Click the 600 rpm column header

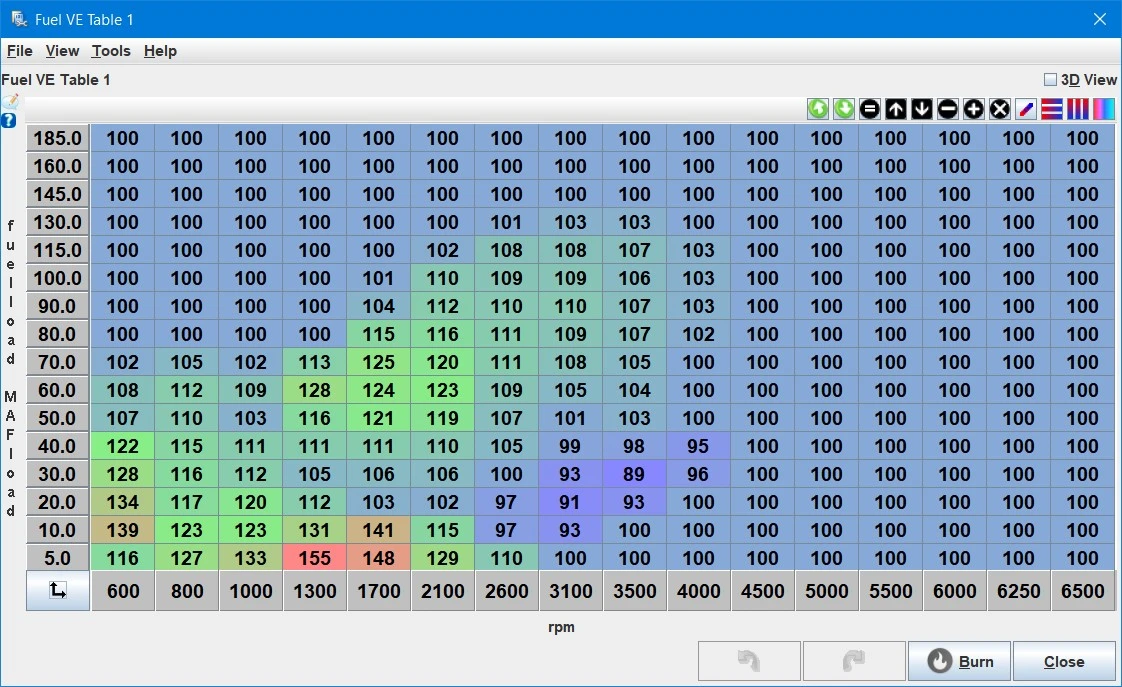click(123, 590)
